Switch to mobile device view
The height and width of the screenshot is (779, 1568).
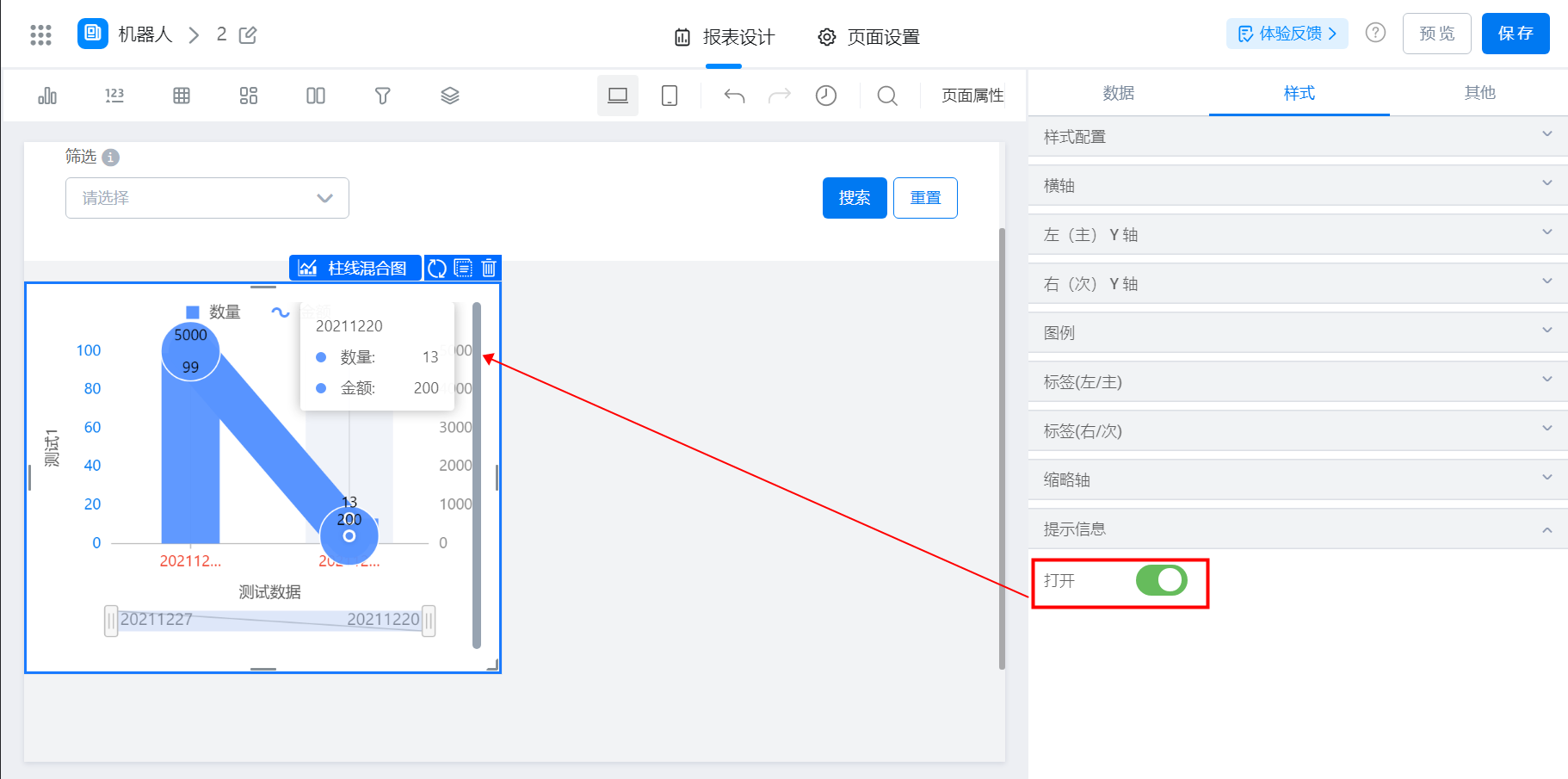[x=670, y=96]
